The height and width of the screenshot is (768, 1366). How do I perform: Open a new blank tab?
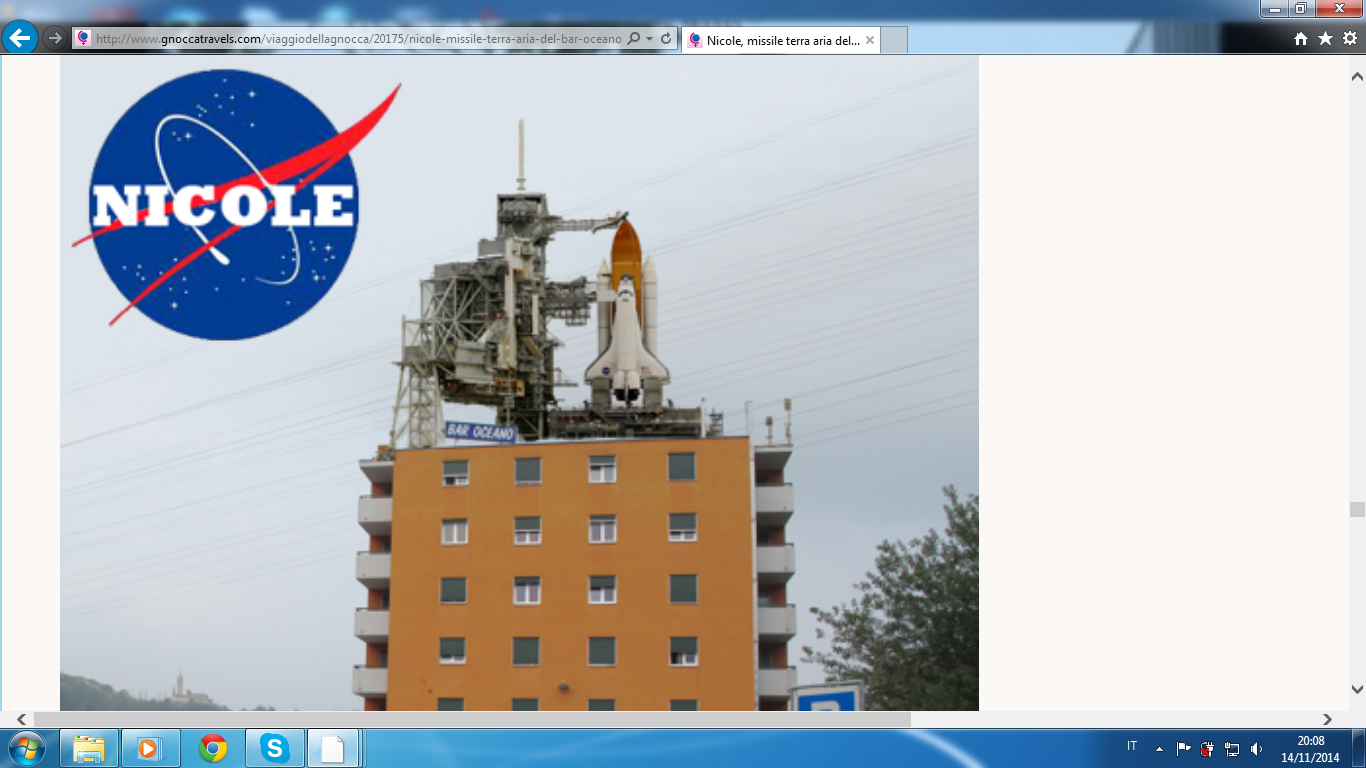pos(895,41)
